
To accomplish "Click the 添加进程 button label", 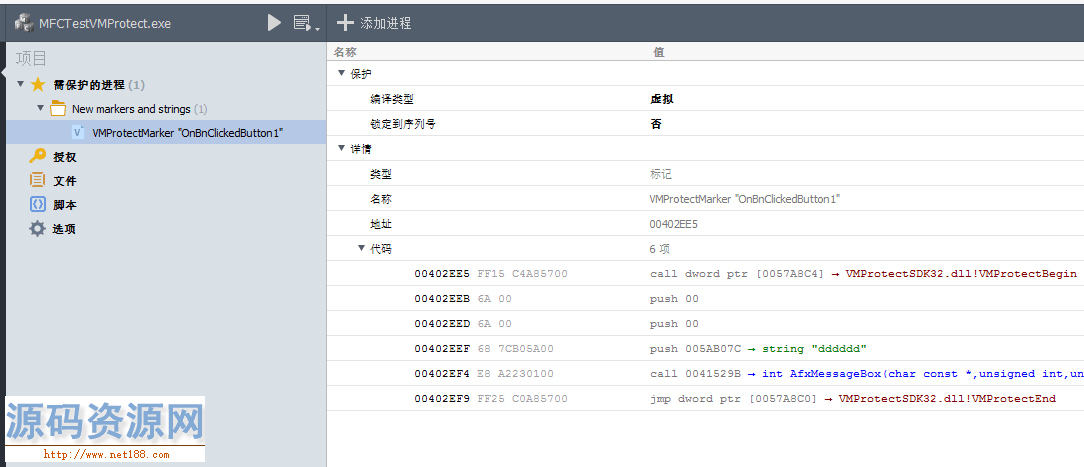I will pyautogui.click(x=386, y=23).
